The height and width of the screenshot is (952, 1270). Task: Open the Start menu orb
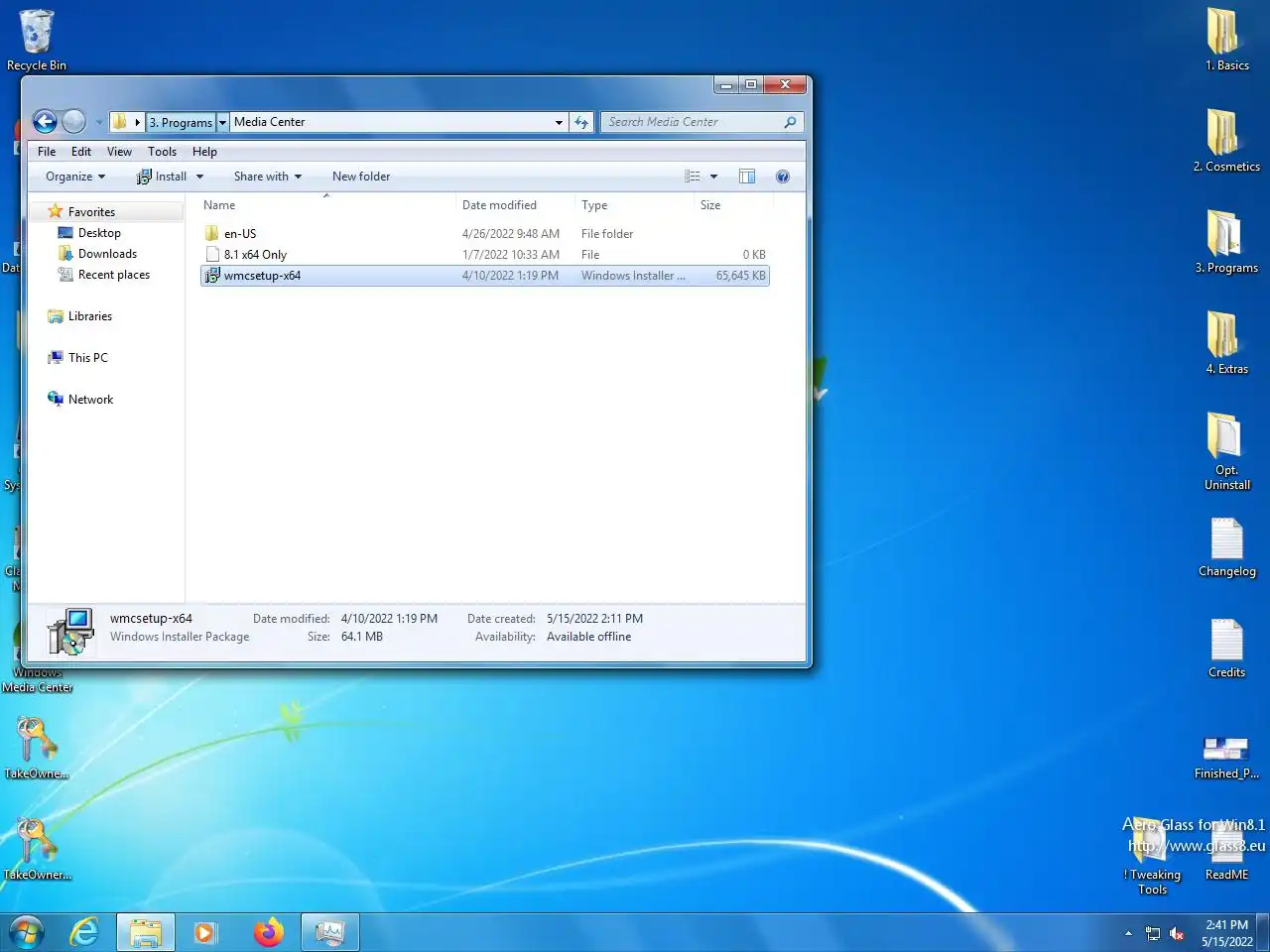click(x=27, y=933)
